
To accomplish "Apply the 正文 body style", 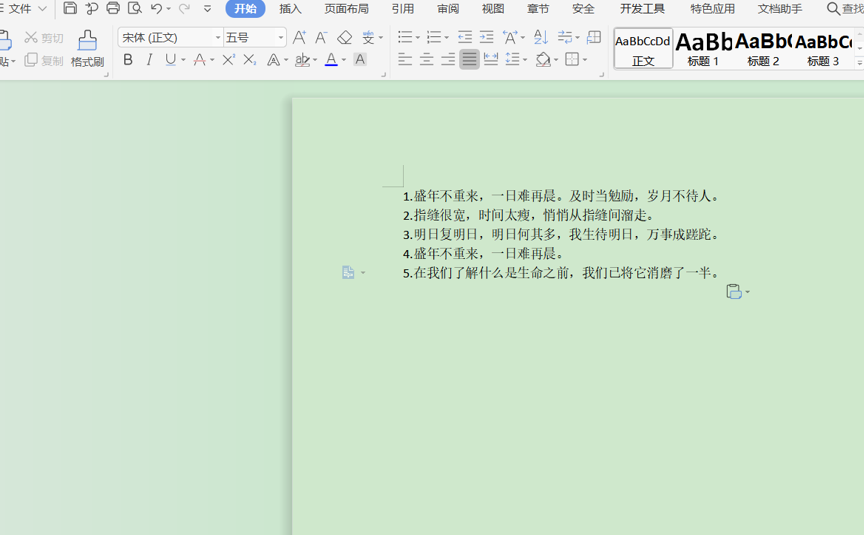I will [x=643, y=48].
